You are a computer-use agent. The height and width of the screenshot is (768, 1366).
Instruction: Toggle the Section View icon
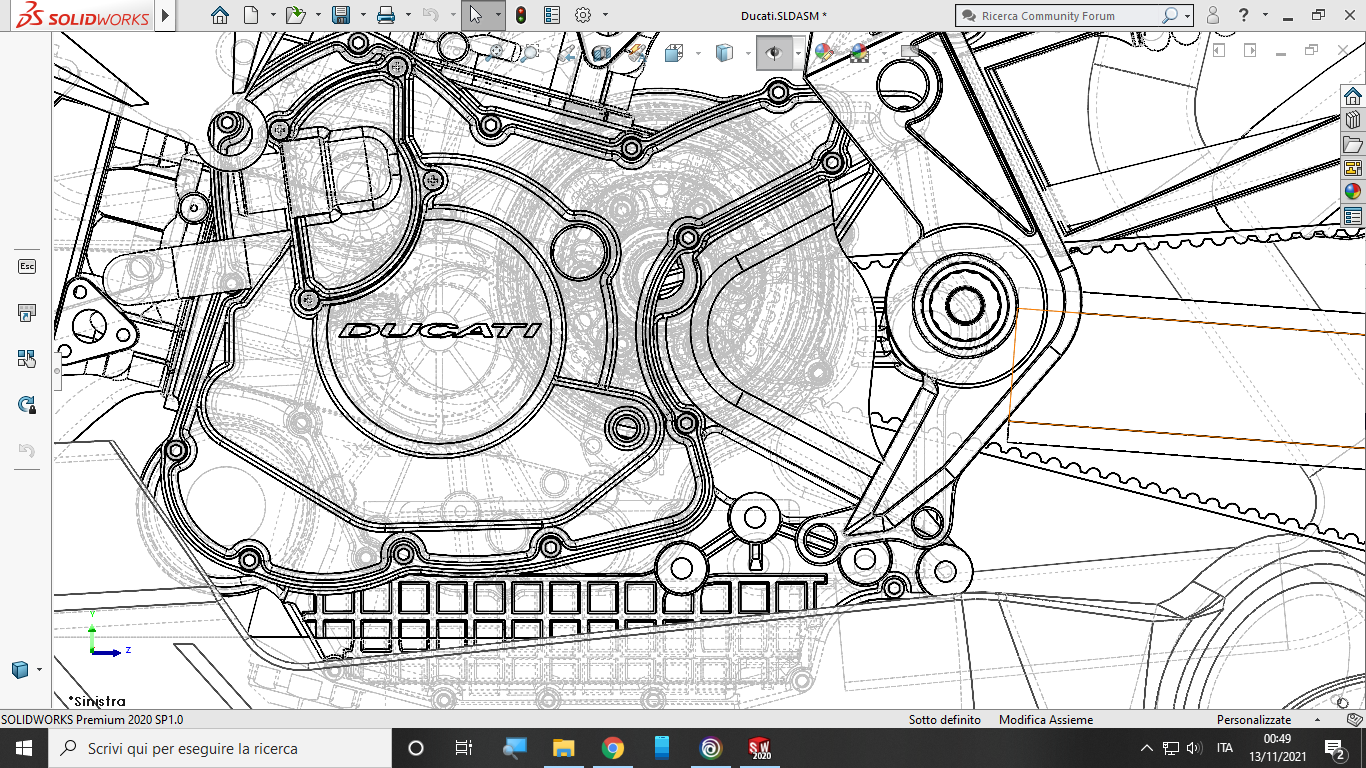[x=601, y=52]
